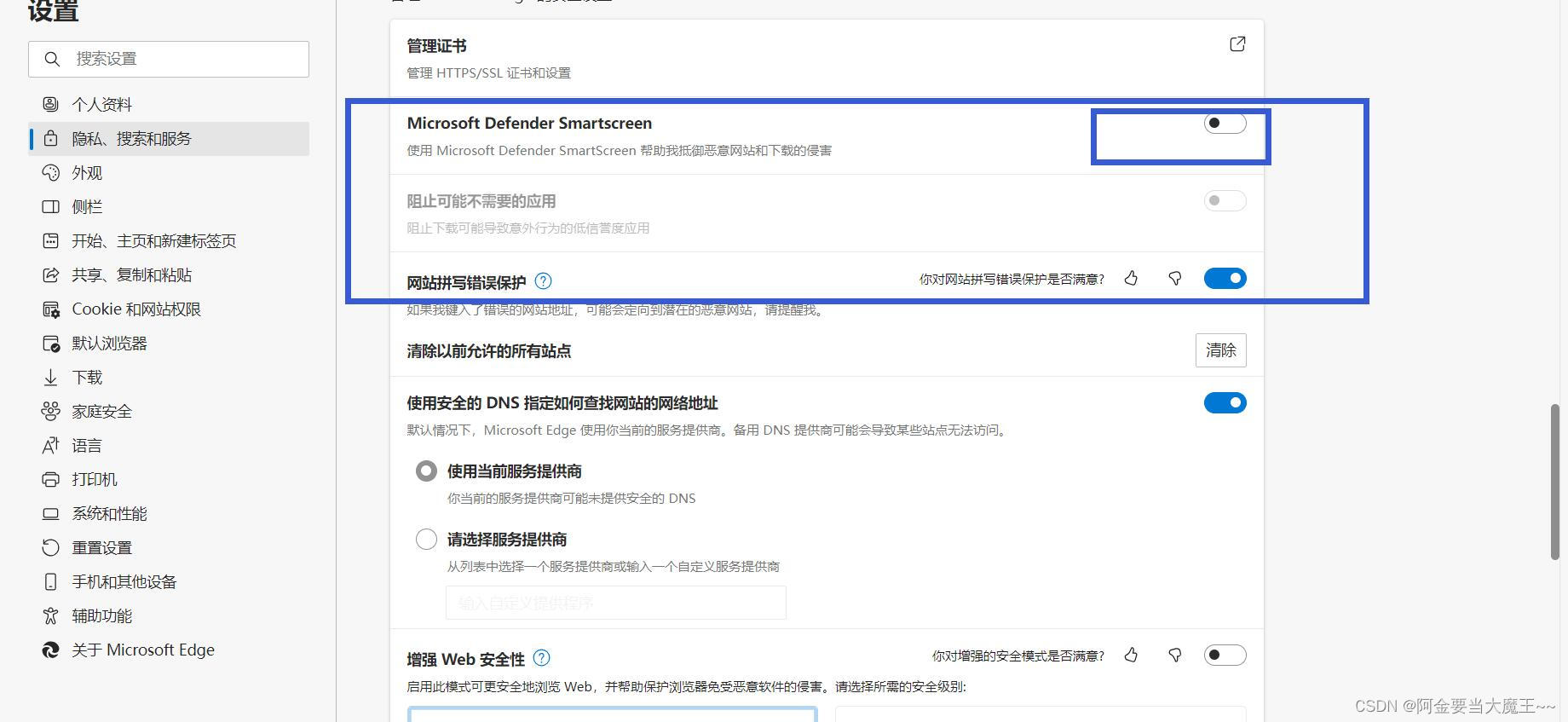Click text 管理 HTTPS/SSL 证书和设置
Viewport: 1568px width, 722px height.
click(488, 73)
